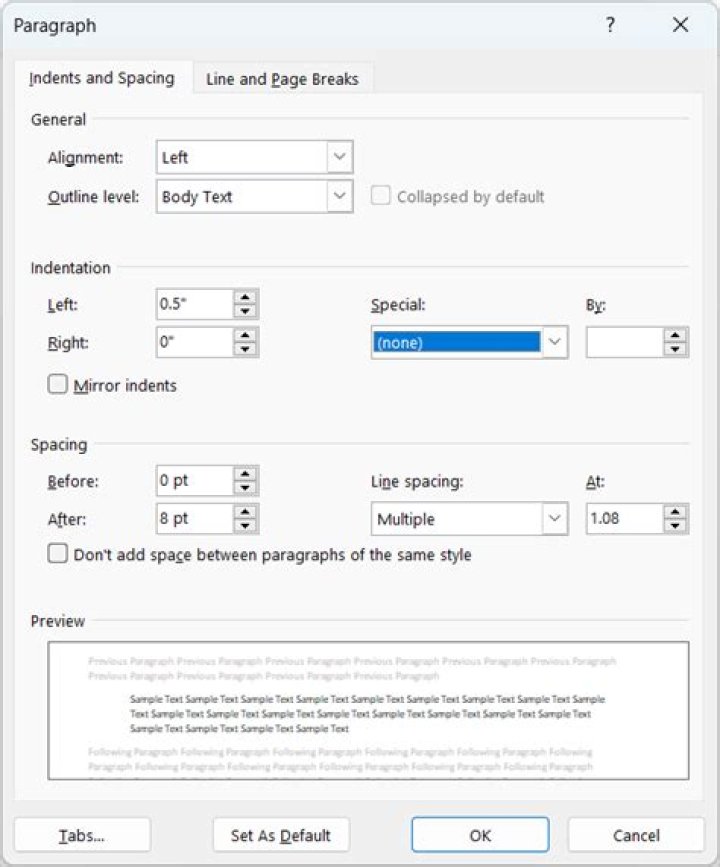720x867 pixels.
Task: Increase After spacing with up arrow
Action: coord(245,512)
